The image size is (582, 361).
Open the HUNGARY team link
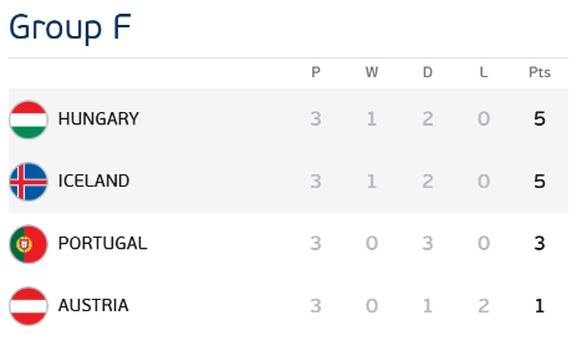[x=98, y=119]
